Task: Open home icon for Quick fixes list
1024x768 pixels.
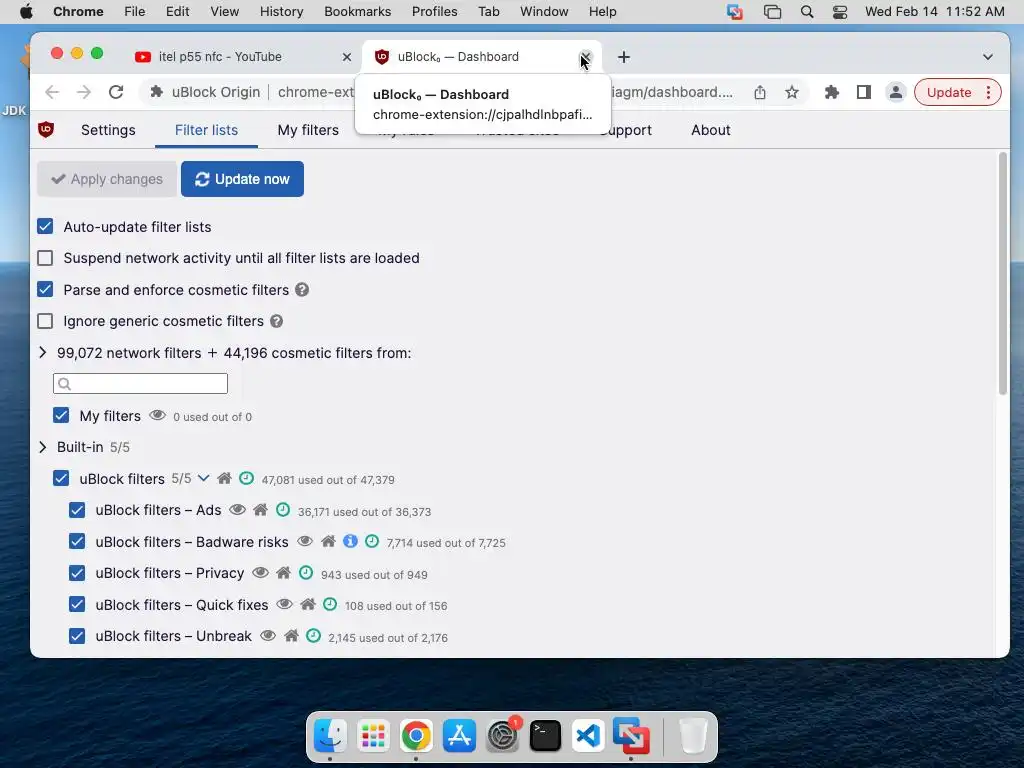Action: 308,604
